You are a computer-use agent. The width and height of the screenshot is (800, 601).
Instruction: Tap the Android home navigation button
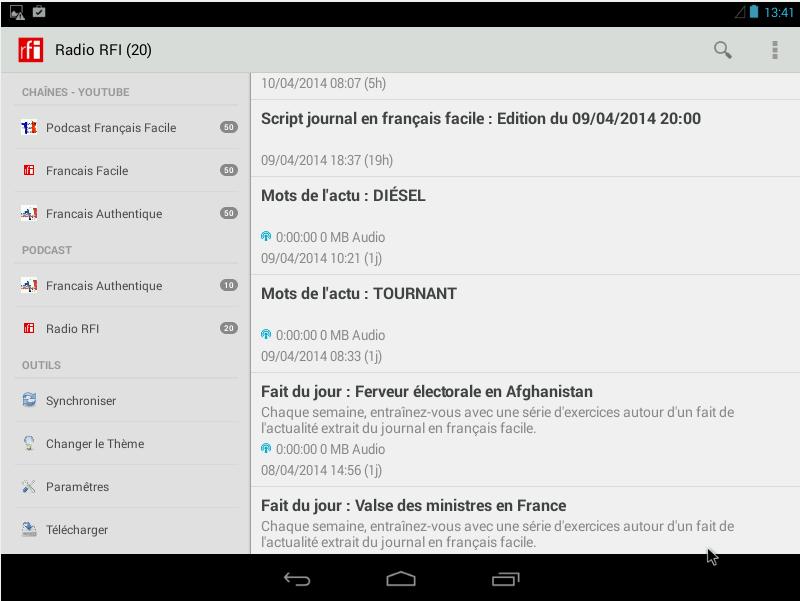[x=401, y=579]
